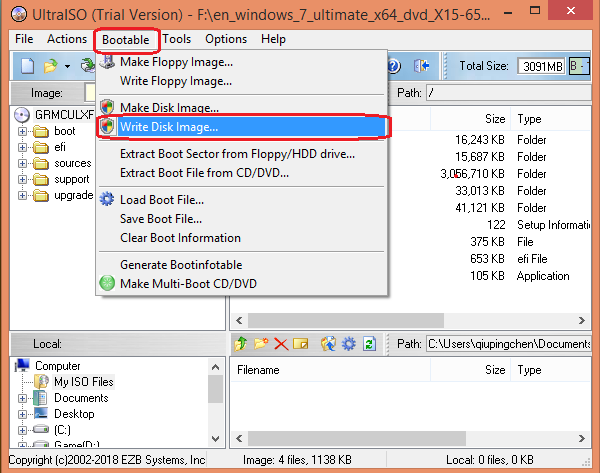Choose Write Disk Image from the menu
Screen dimensions: 600x473
241,127
